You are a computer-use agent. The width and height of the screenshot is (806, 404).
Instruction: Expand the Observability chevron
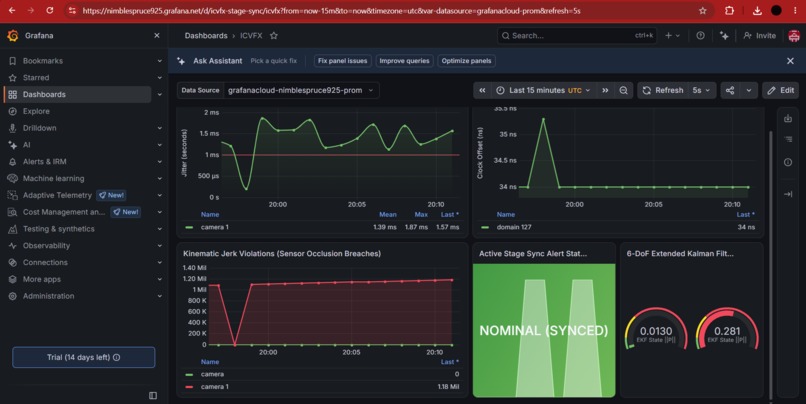coord(159,246)
